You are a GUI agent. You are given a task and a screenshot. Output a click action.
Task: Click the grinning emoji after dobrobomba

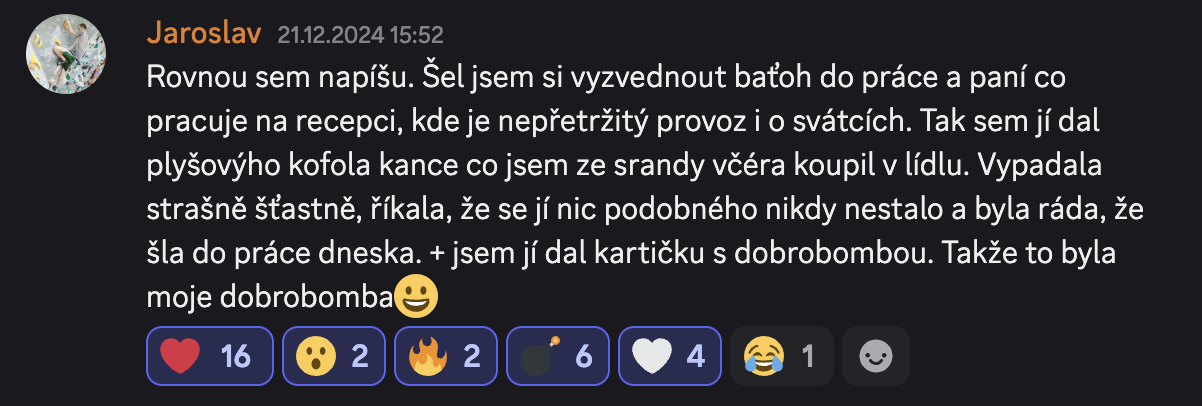418,297
